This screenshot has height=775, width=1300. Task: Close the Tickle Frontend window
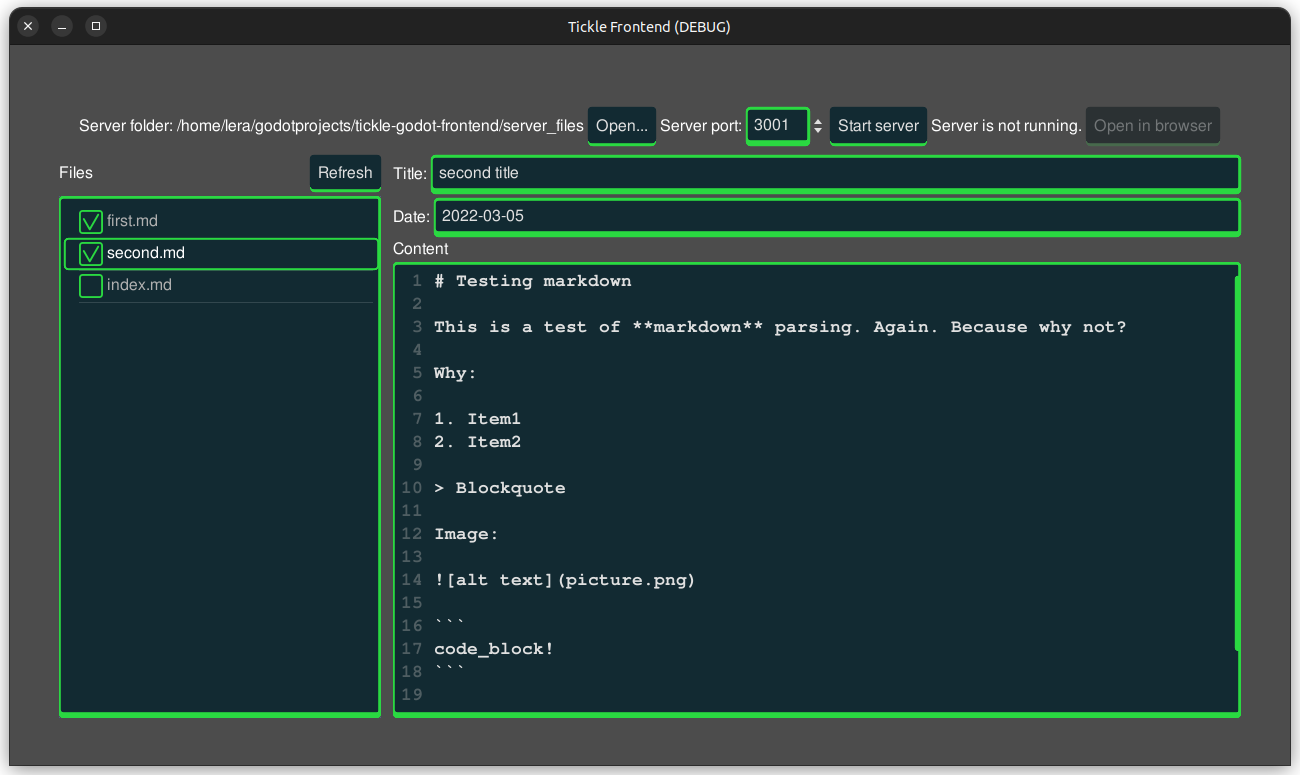tap(28, 26)
